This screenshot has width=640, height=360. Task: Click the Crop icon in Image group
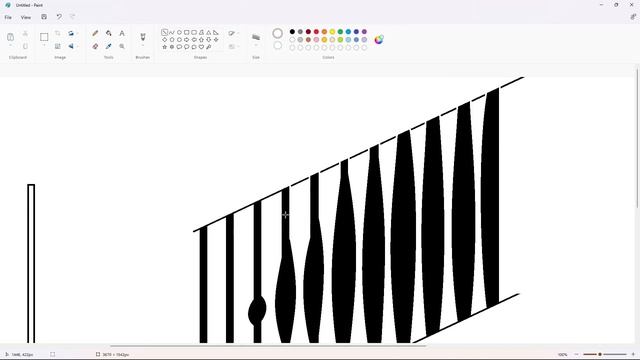(58, 33)
